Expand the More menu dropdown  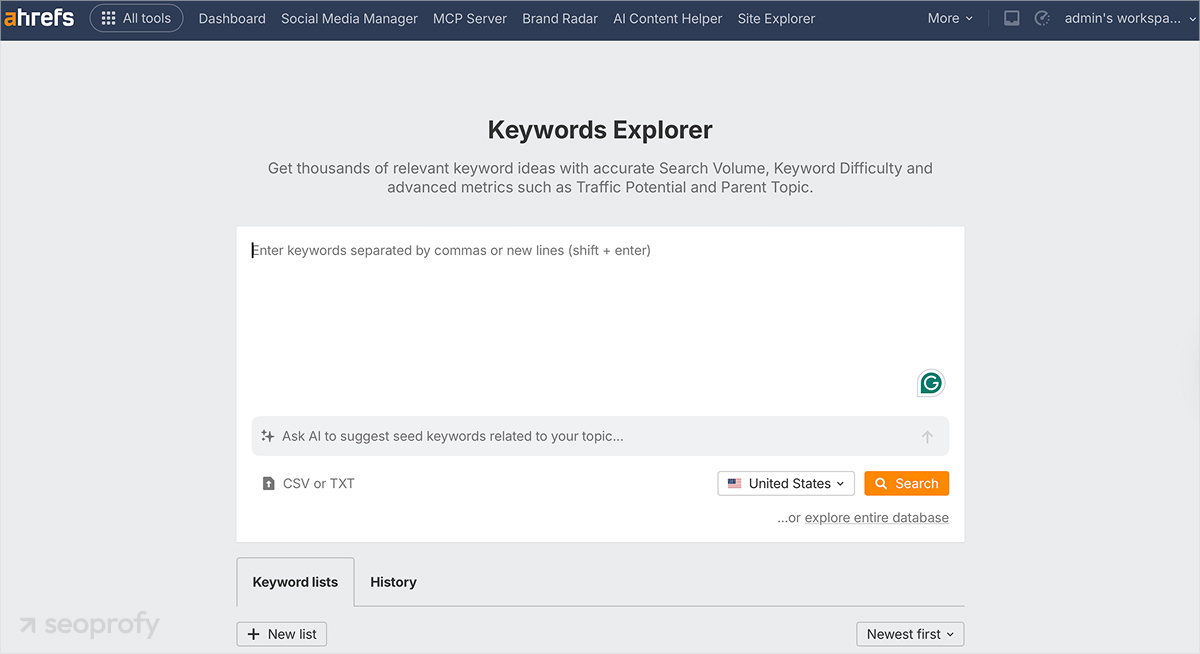(x=948, y=17)
